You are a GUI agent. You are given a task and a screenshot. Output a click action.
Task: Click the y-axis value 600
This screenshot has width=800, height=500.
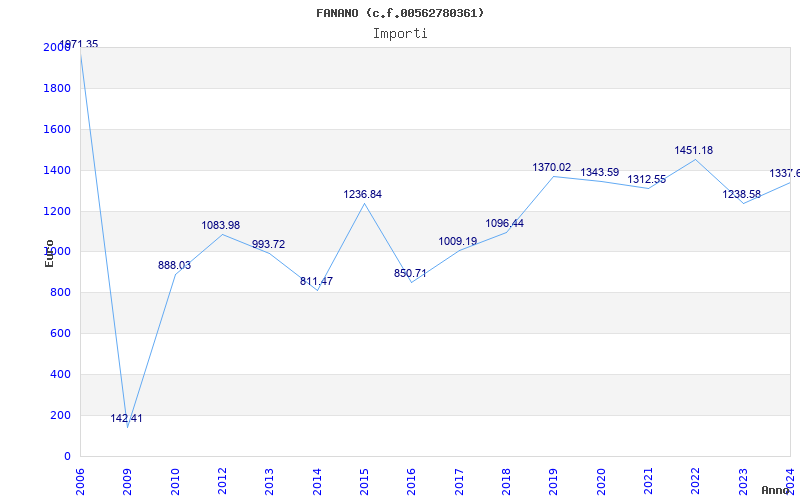60,333
